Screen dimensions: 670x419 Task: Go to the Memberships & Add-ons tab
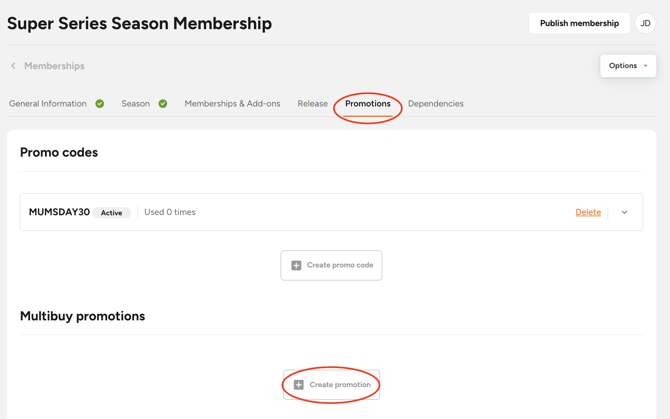232,104
